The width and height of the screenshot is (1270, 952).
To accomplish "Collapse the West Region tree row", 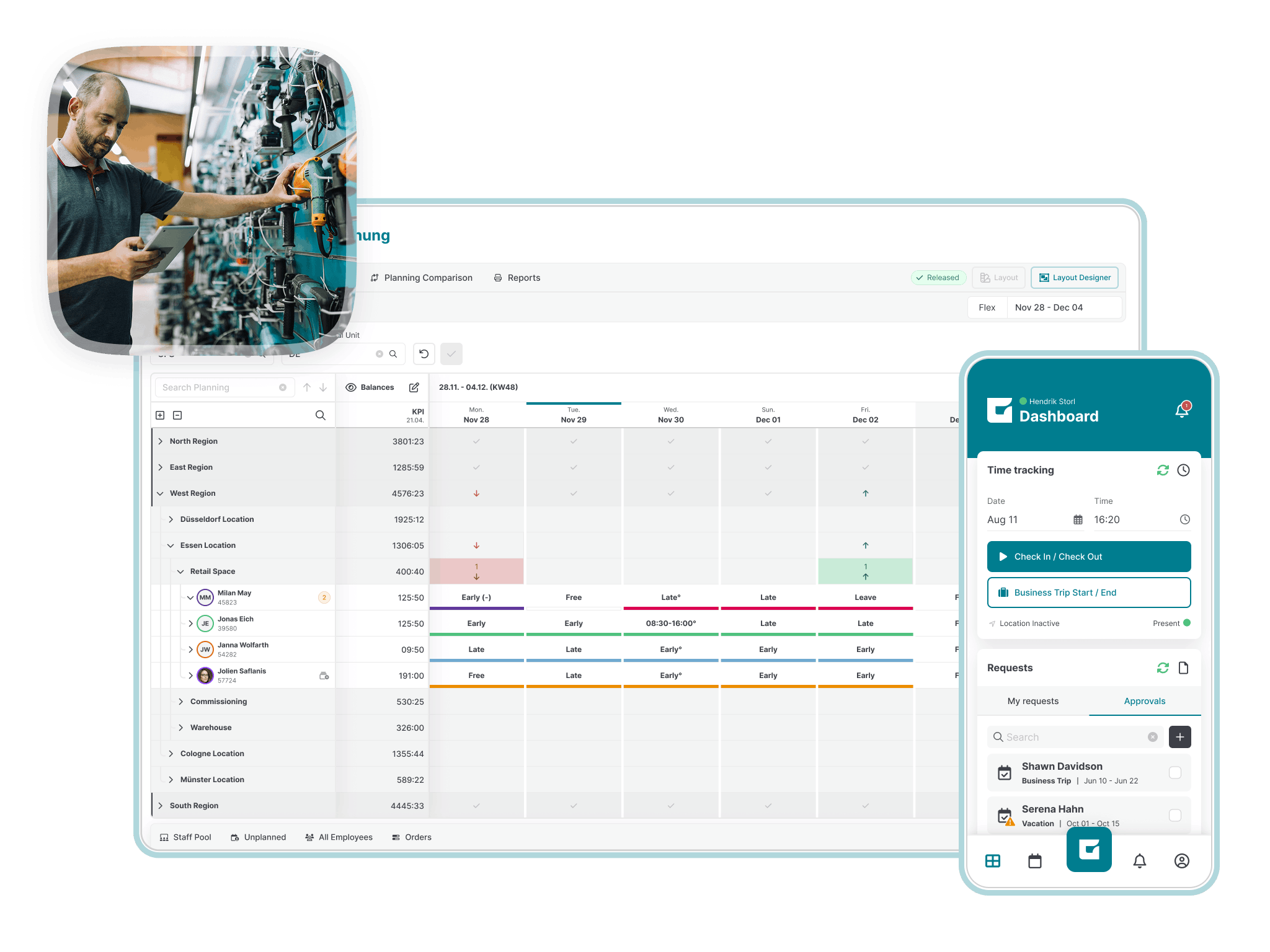I will click(161, 493).
